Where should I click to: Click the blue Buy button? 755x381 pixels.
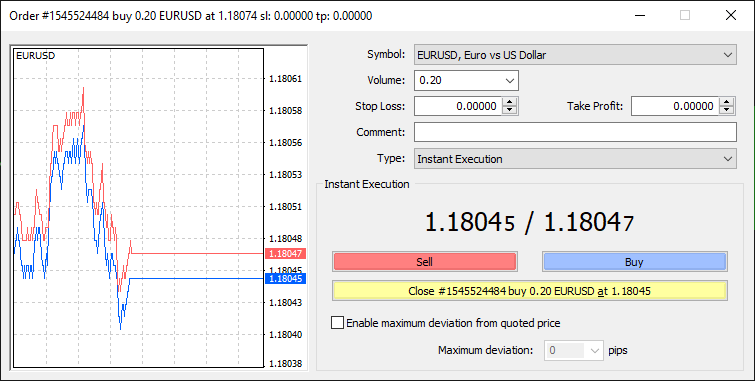pos(635,262)
